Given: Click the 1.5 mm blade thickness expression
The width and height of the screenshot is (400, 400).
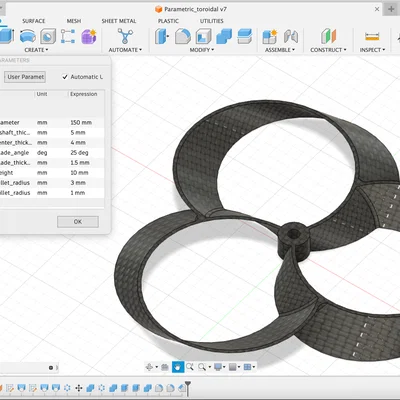Looking at the screenshot, I should pos(80,162).
